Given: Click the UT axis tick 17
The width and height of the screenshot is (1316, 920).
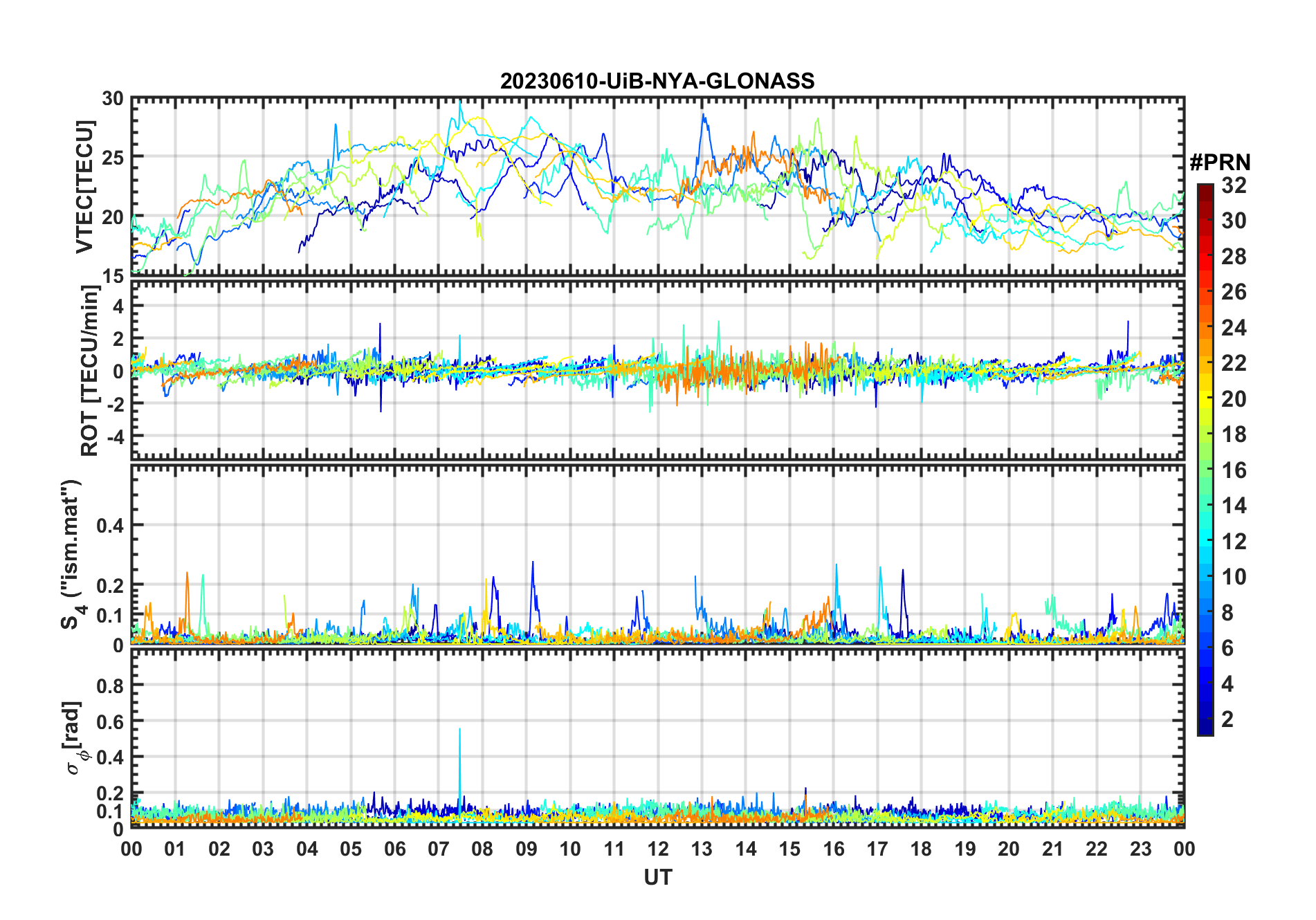Looking at the screenshot, I should [877, 849].
